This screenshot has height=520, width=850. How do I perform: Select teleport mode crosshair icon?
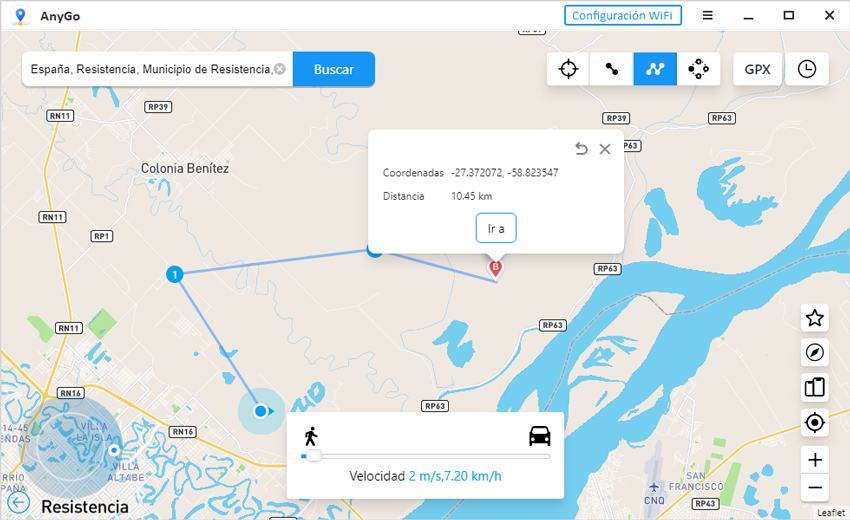point(568,69)
